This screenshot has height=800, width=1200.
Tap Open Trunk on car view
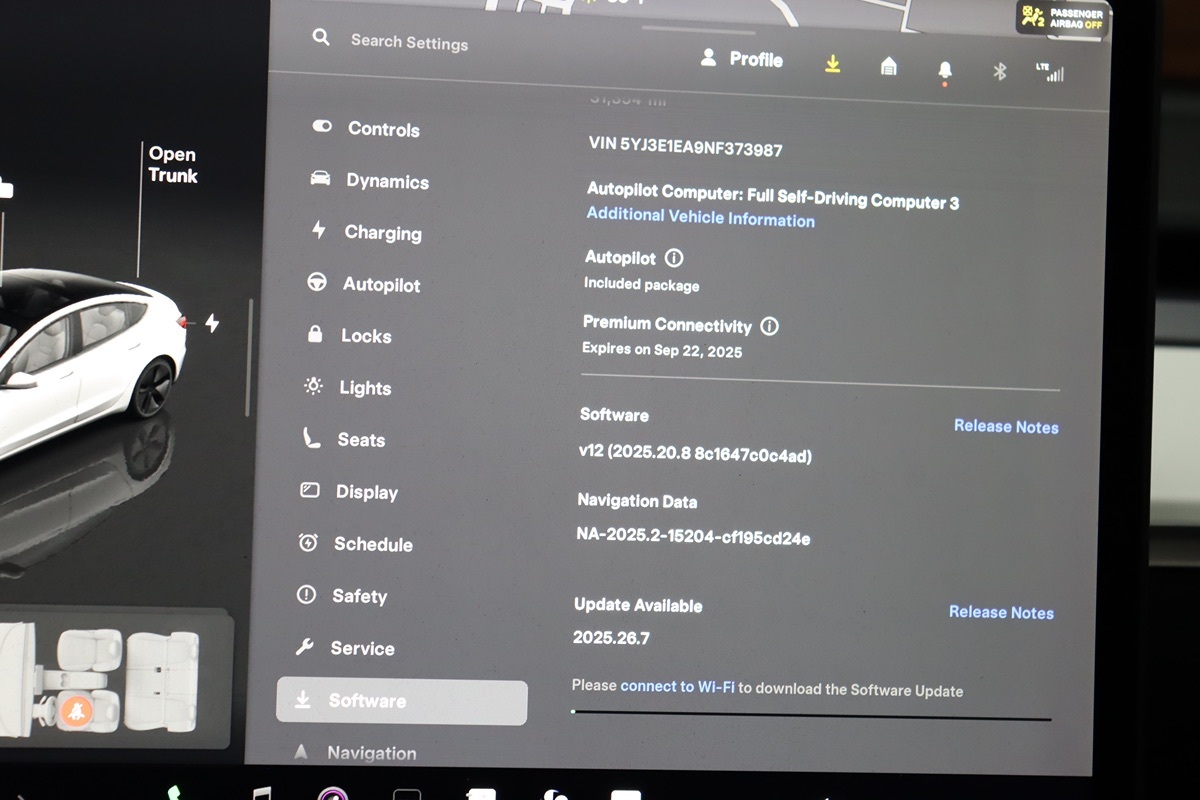tap(173, 165)
